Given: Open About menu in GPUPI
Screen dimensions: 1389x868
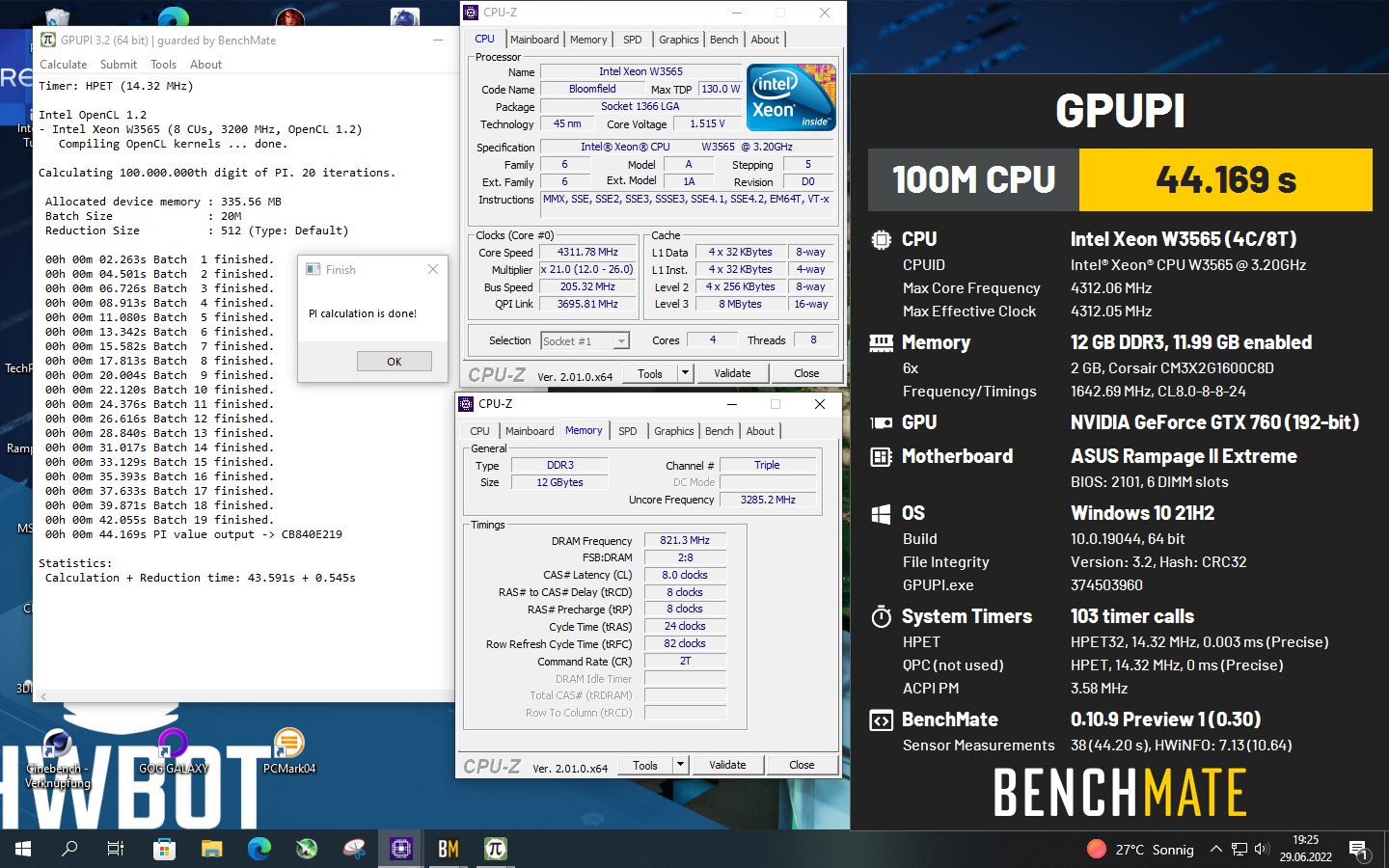Looking at the screenshot, I should pyautogui.click(x=205, y=65).
